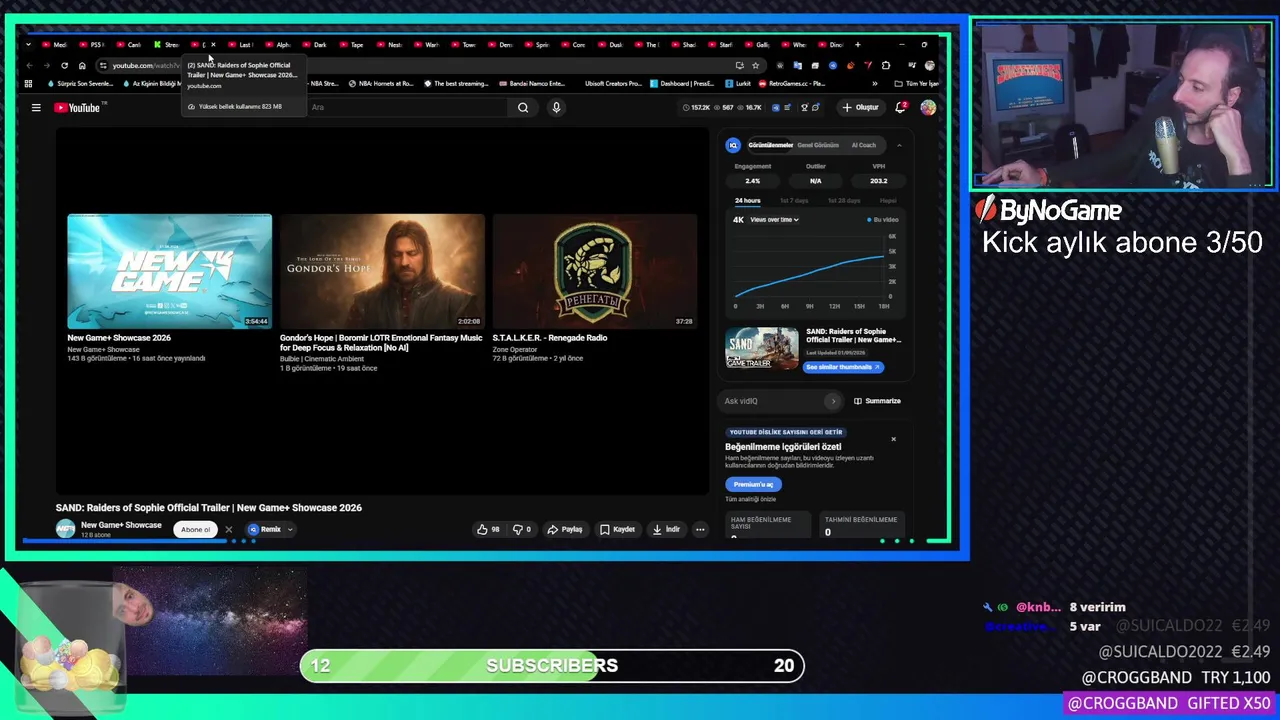Select the 24 hours range tab
The width and height of the screenshot is (1280, 720).
pyautogui.click(x=747, y=201)
